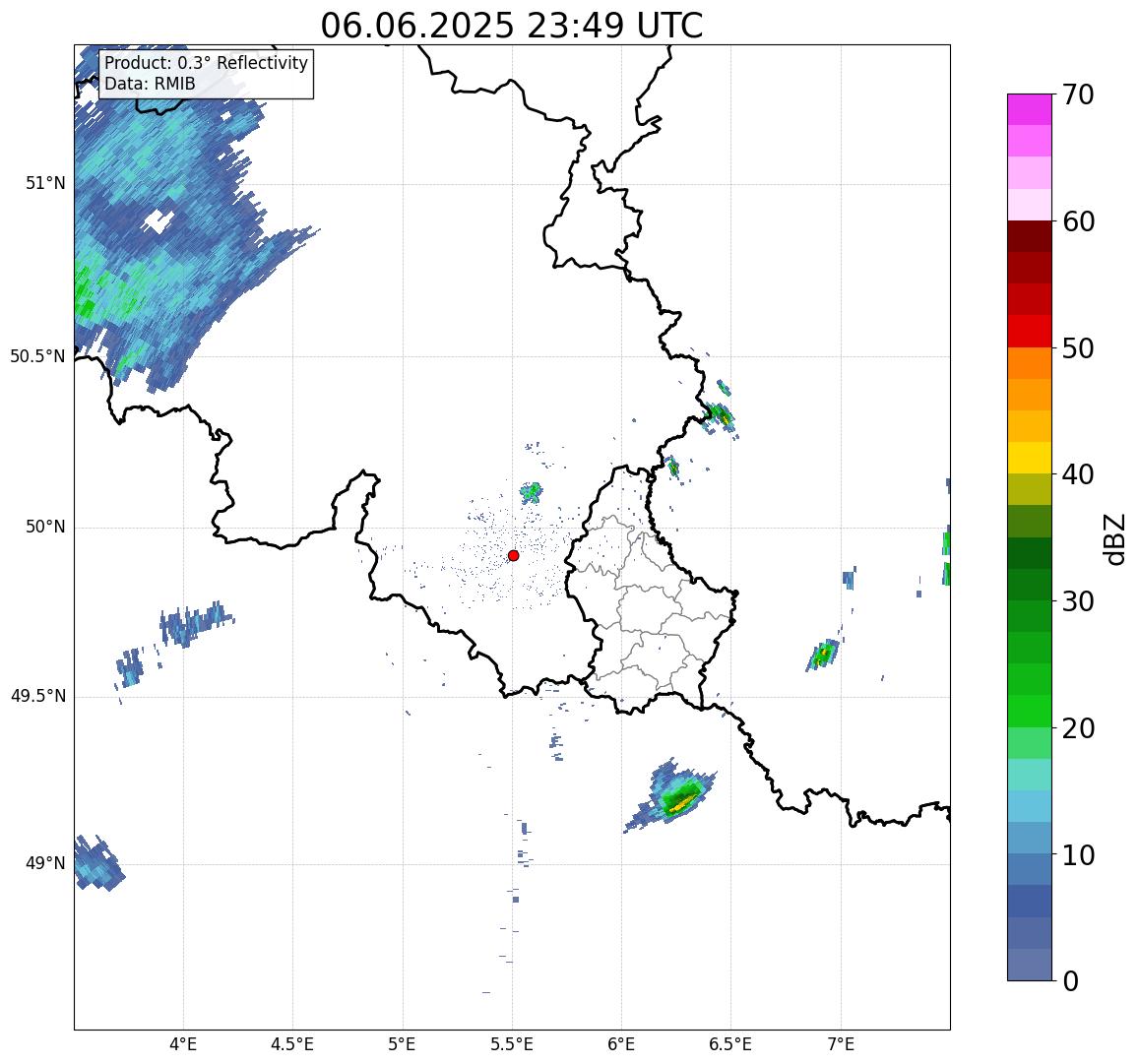1139x1064 pixels.
Task: Click the '6.5°E' longitude label
Action: pyautogui.click(x=730, y=1044)
